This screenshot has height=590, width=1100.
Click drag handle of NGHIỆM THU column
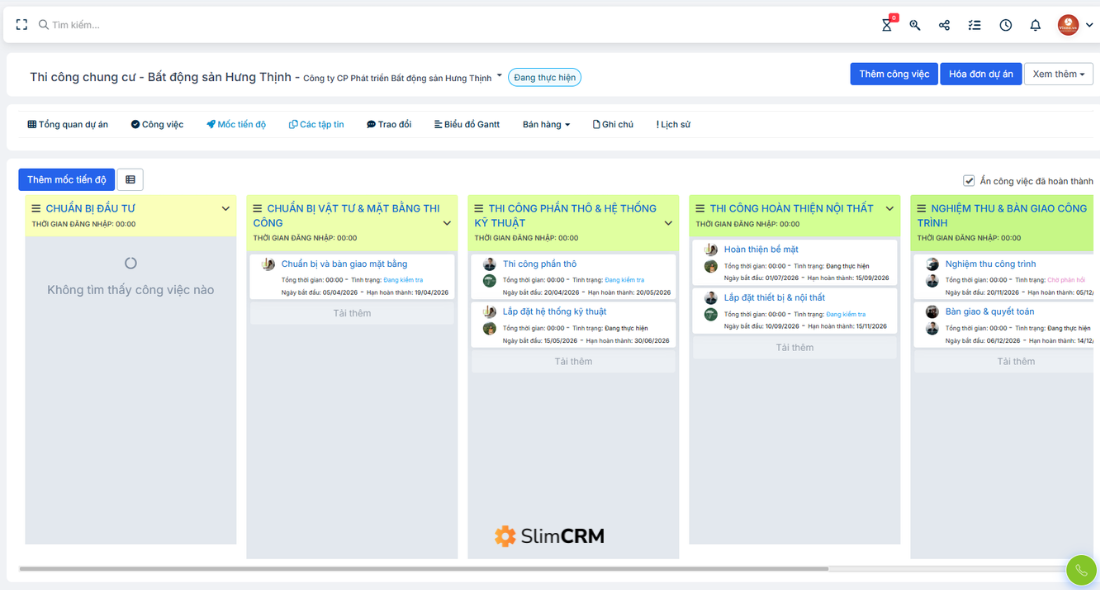coord(921,208)
